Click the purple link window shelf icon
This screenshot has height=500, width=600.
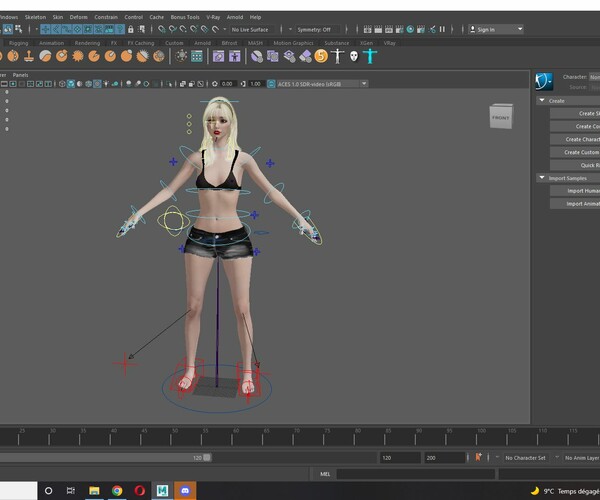pyautogui.click(x=218, y=56)
